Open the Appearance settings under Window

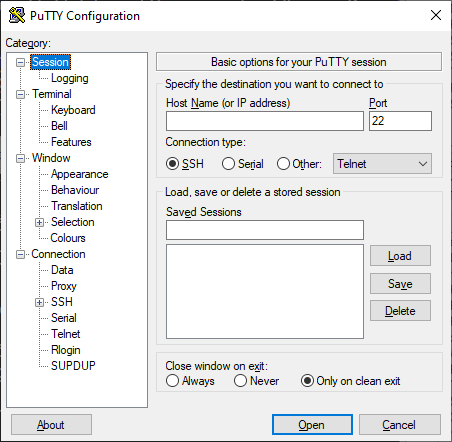pyautogui.click(x=80, y=174)
